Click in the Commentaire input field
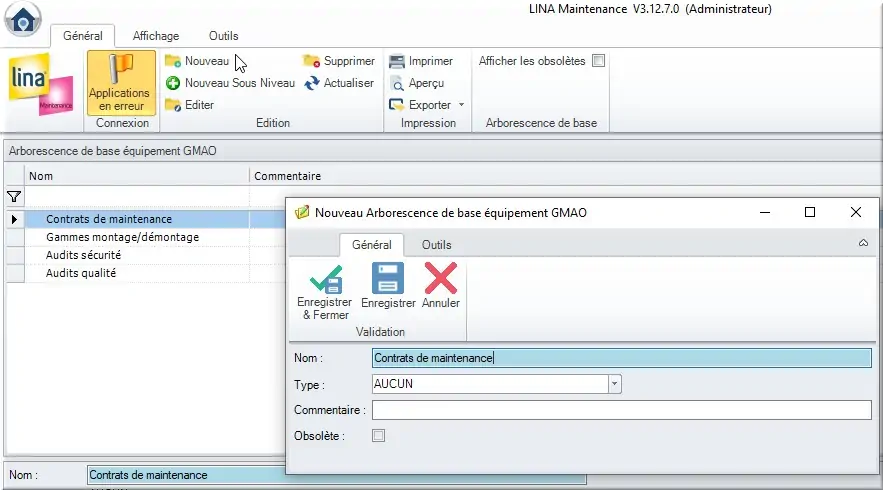 pyautogui.click(x=622, y=410)
